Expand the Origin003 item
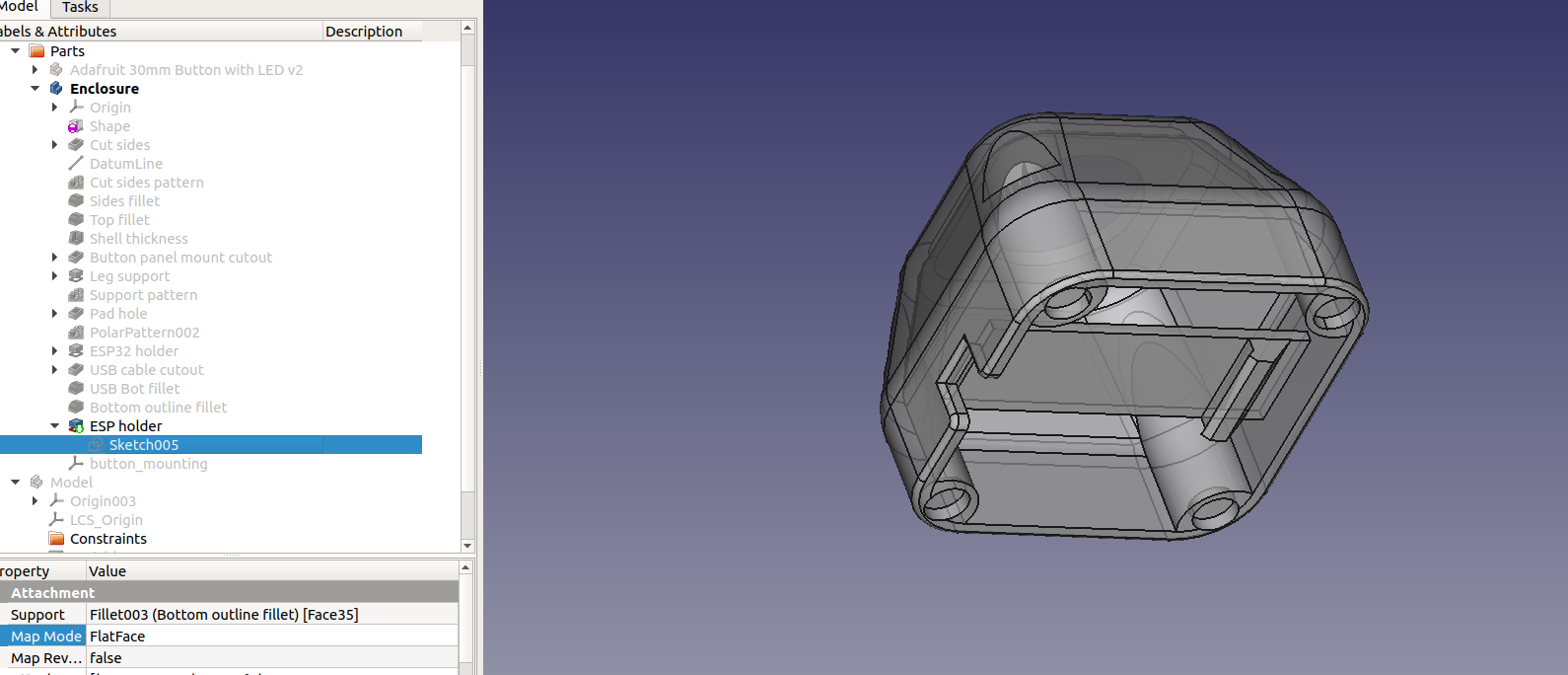This screenshot has width=1568, height=675. [35, 501]
